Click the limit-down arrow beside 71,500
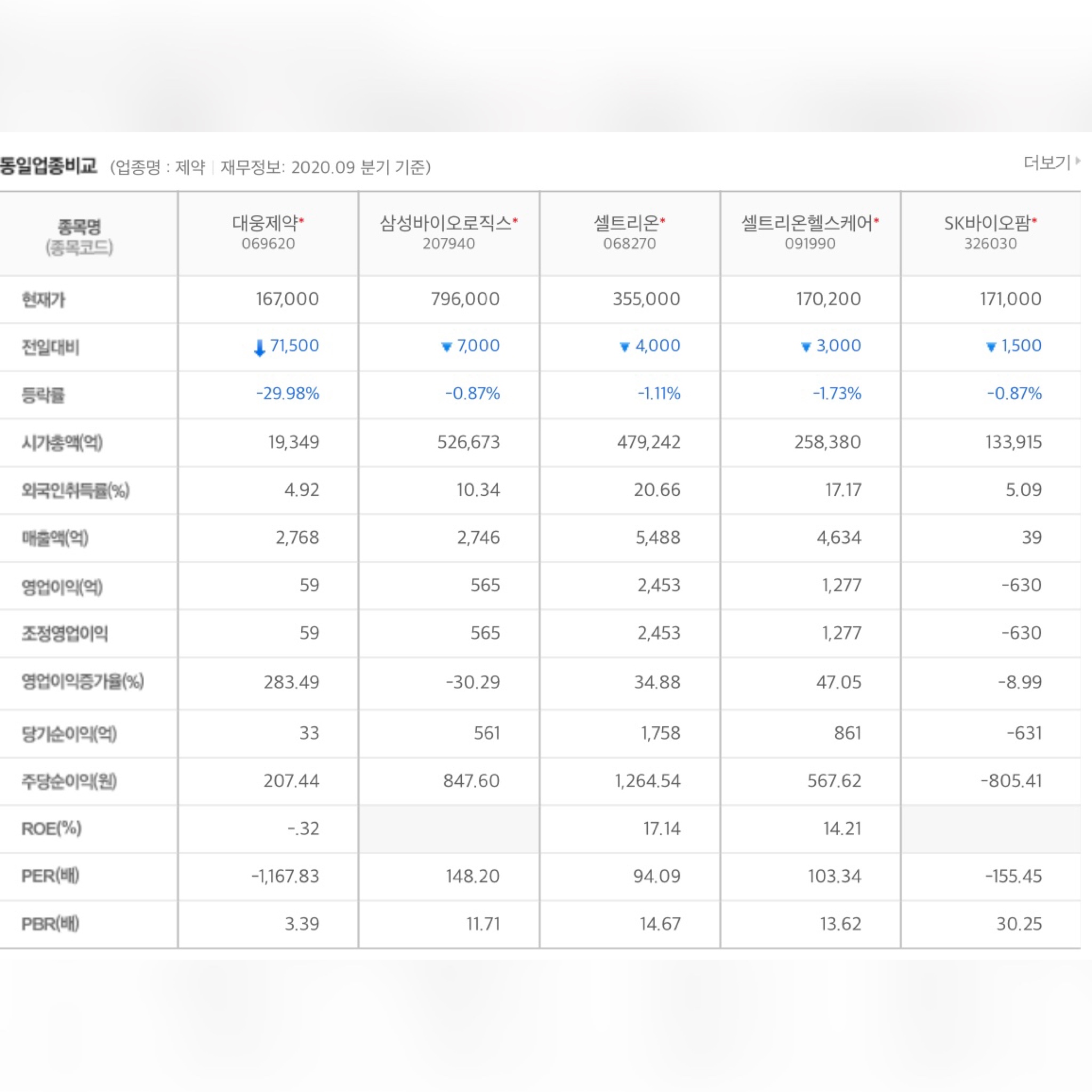The width and height of the screenshot is (1092, 1092). click(260, 347)
